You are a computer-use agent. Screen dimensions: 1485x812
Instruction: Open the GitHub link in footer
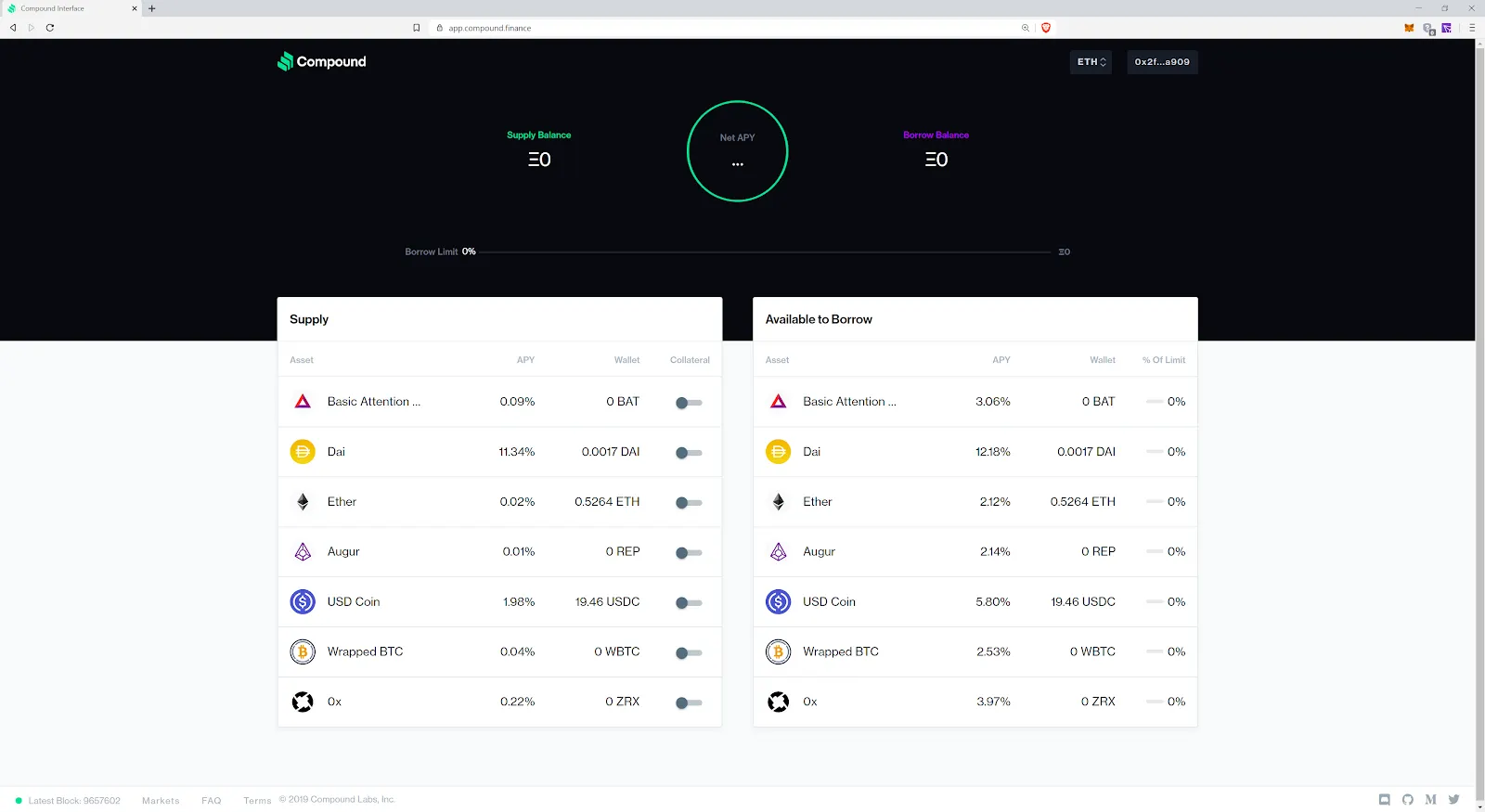(1408, 800)
